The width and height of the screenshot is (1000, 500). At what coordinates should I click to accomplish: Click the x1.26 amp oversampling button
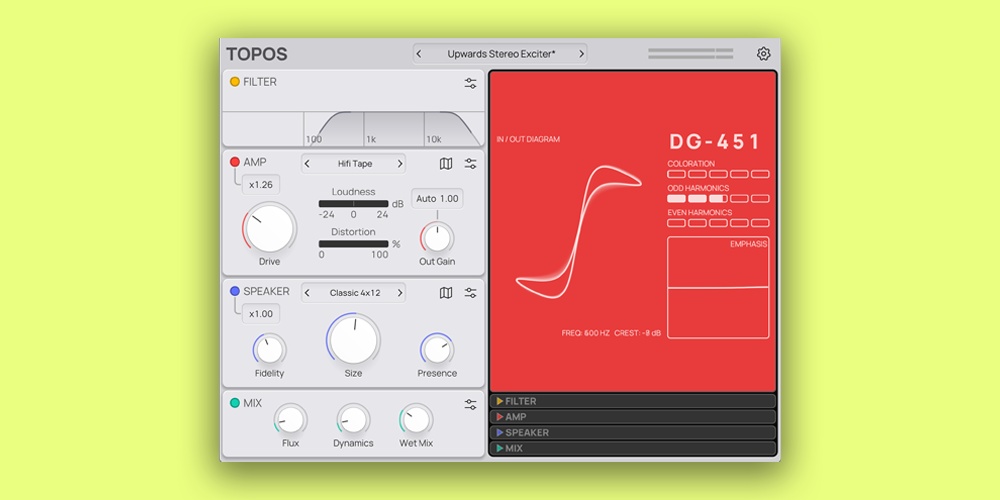pyautogui.click(x=261, y=184)
